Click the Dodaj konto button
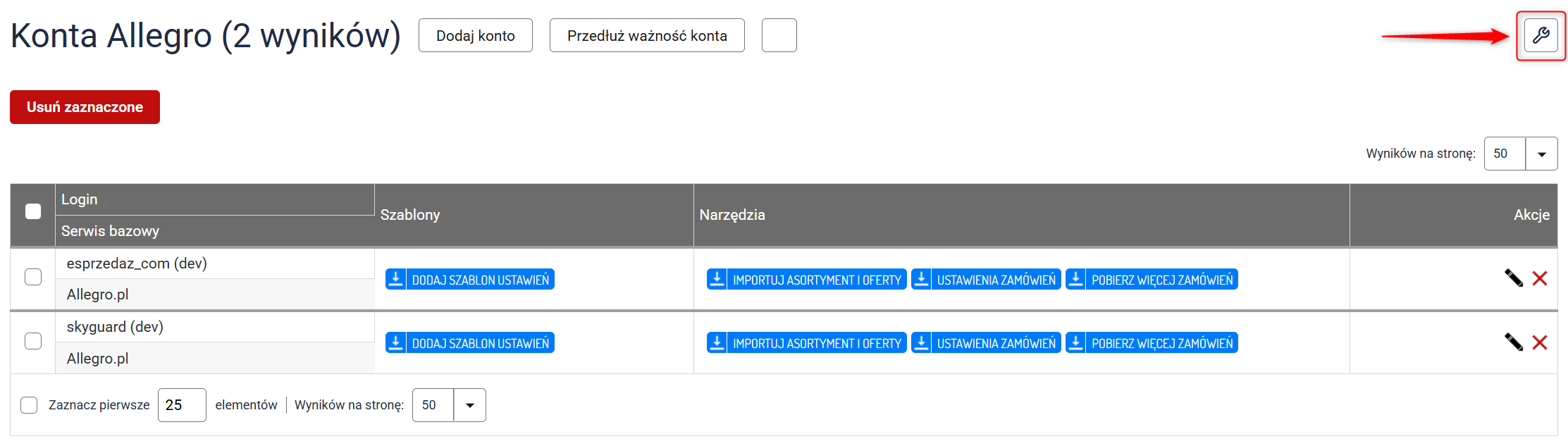 pyautogui.click(x=476, y=35)
